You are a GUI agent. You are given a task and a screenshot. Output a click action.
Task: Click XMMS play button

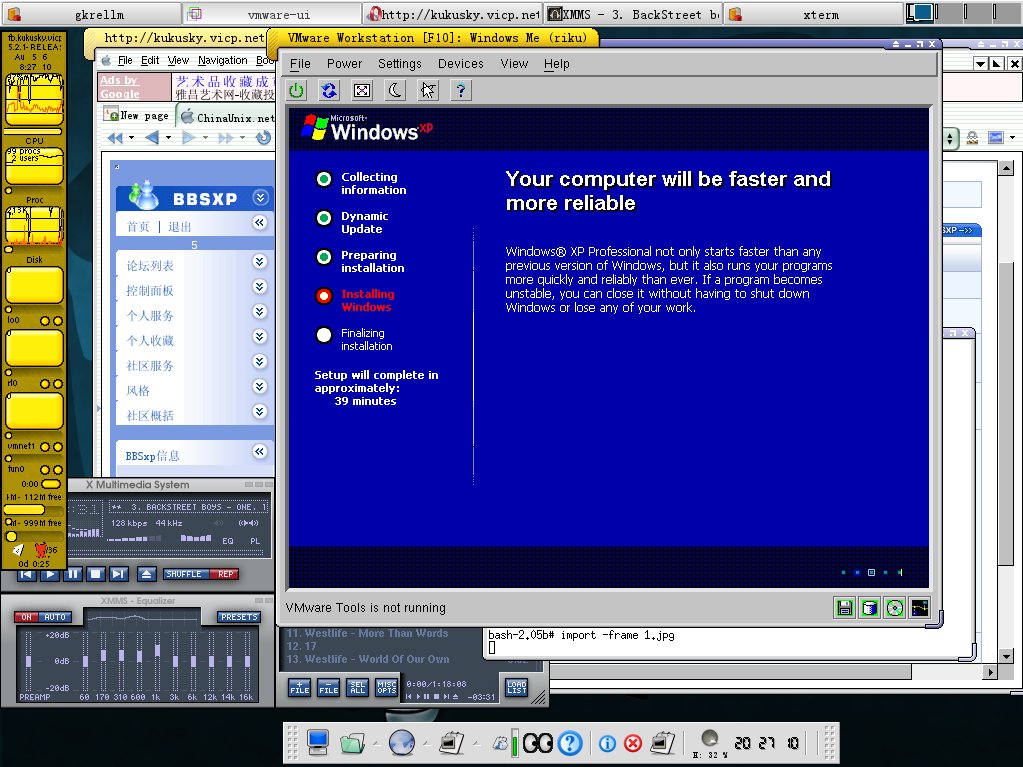coord(50,574)
